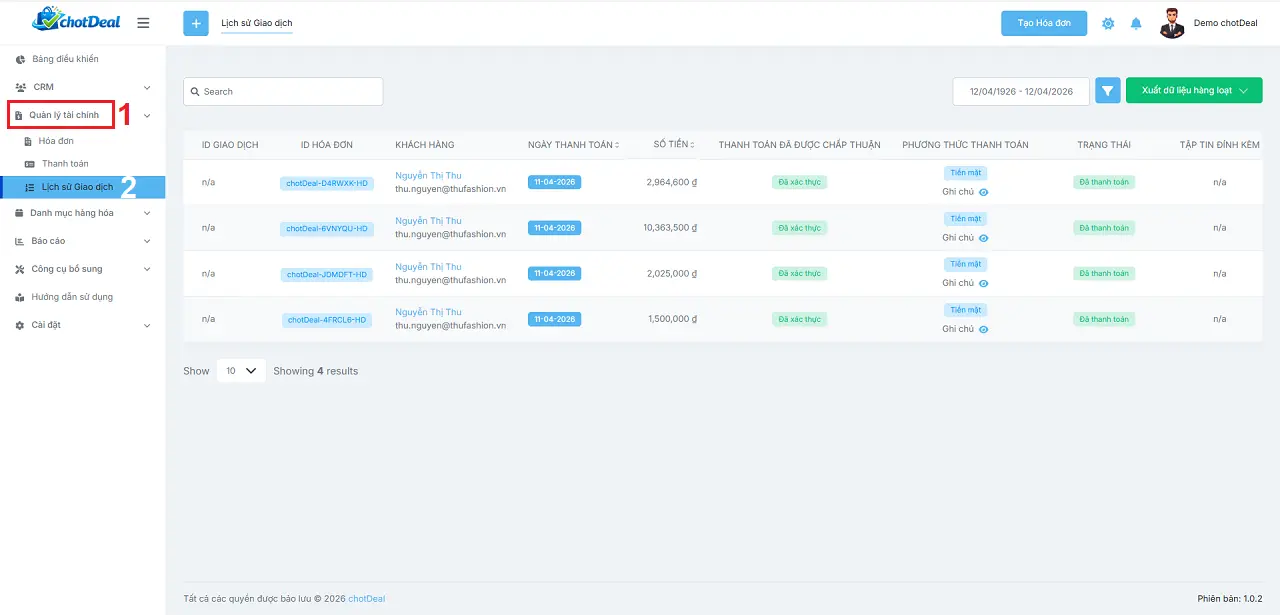Go to Bảng điều khiển in sidebar
Viewport: 1280px width, 615px height.
(x=65, y=59)
